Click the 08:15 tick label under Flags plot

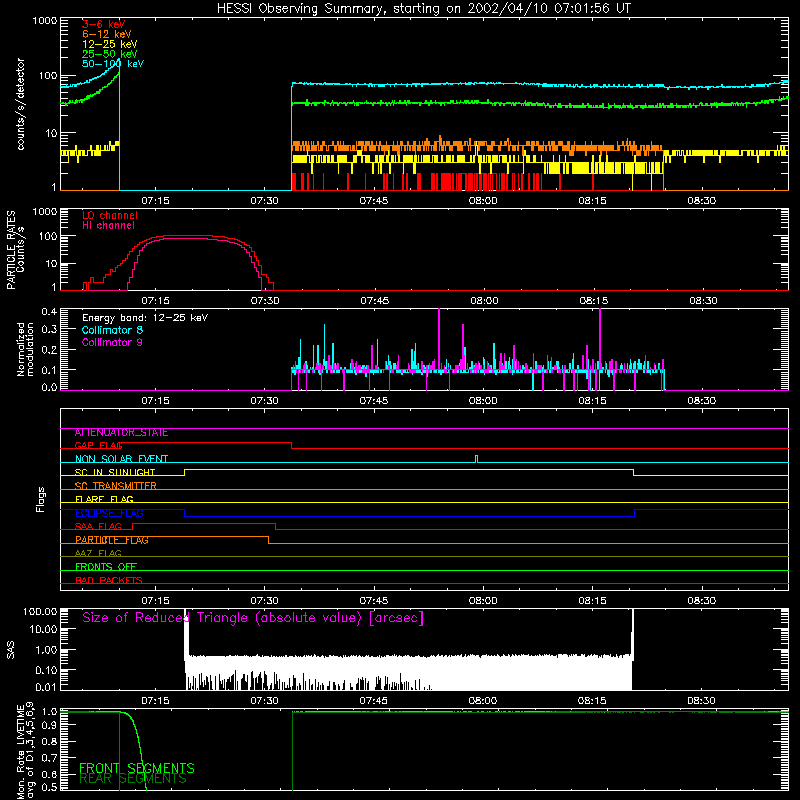coord(592,601)
